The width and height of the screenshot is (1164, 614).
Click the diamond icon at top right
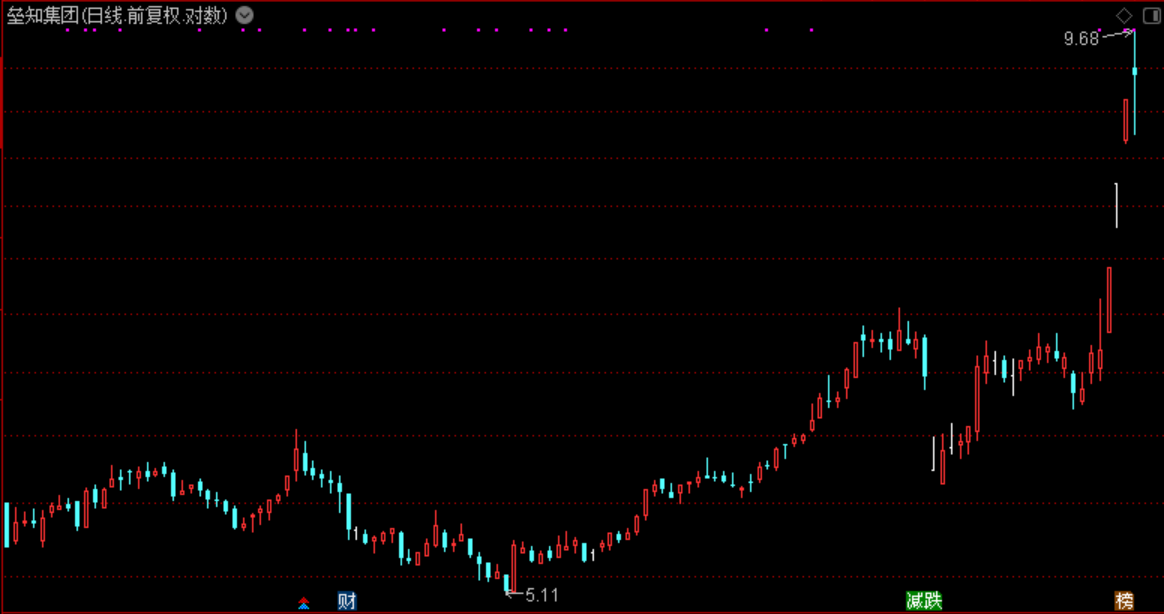pos(1124,15)
